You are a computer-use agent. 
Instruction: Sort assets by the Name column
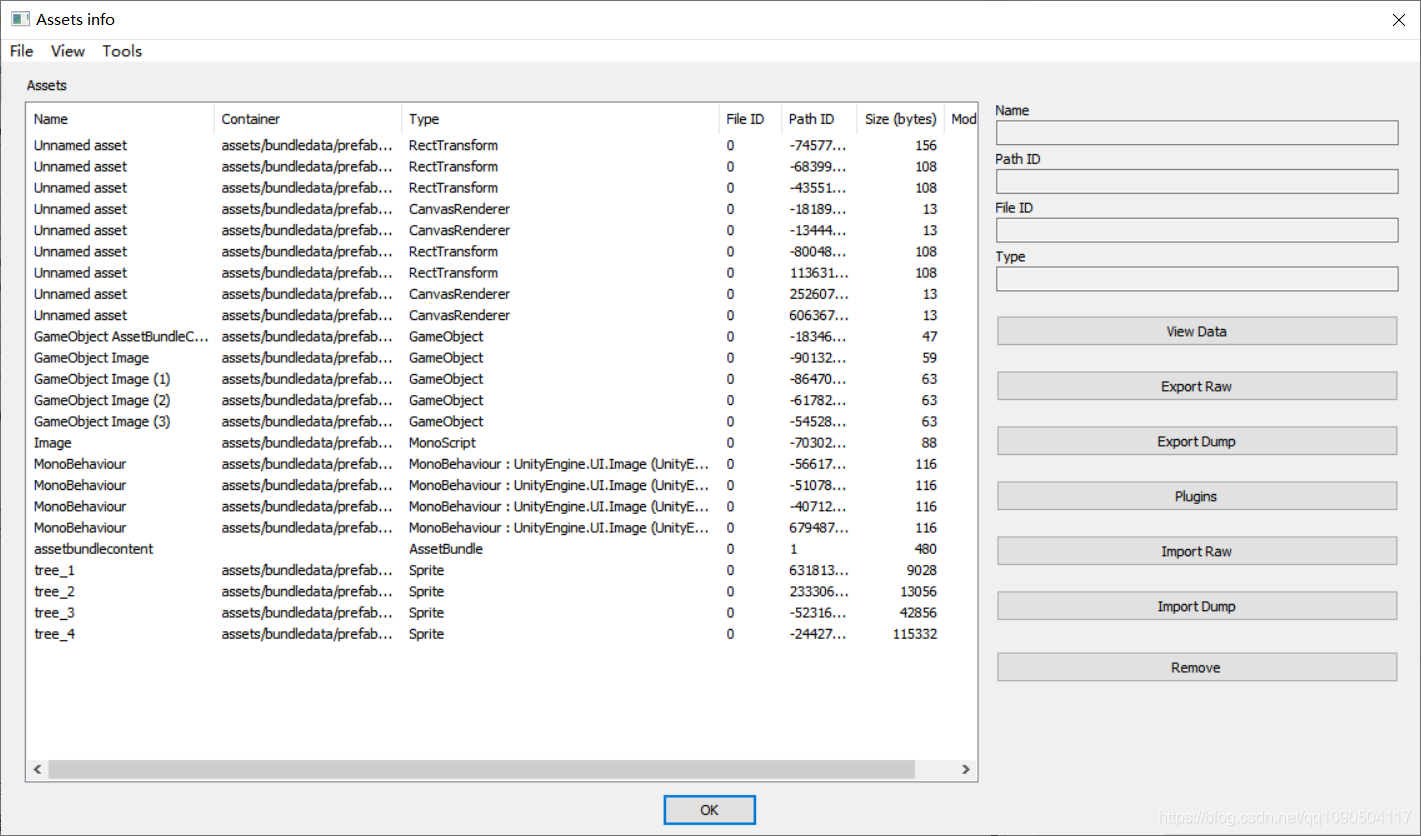point(51,118)
